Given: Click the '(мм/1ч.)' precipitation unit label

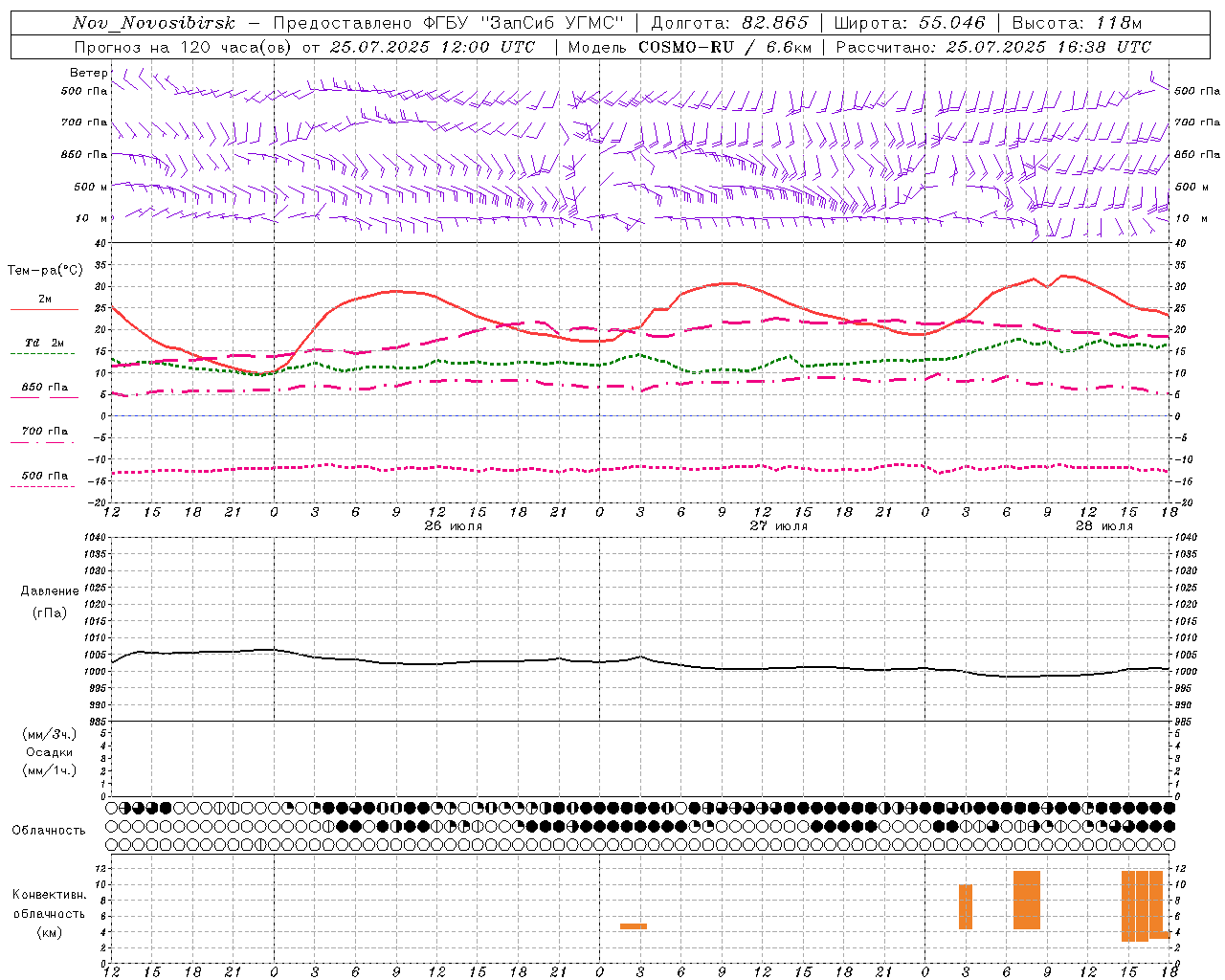Looking at the screenshot, I should pos(49,770).
